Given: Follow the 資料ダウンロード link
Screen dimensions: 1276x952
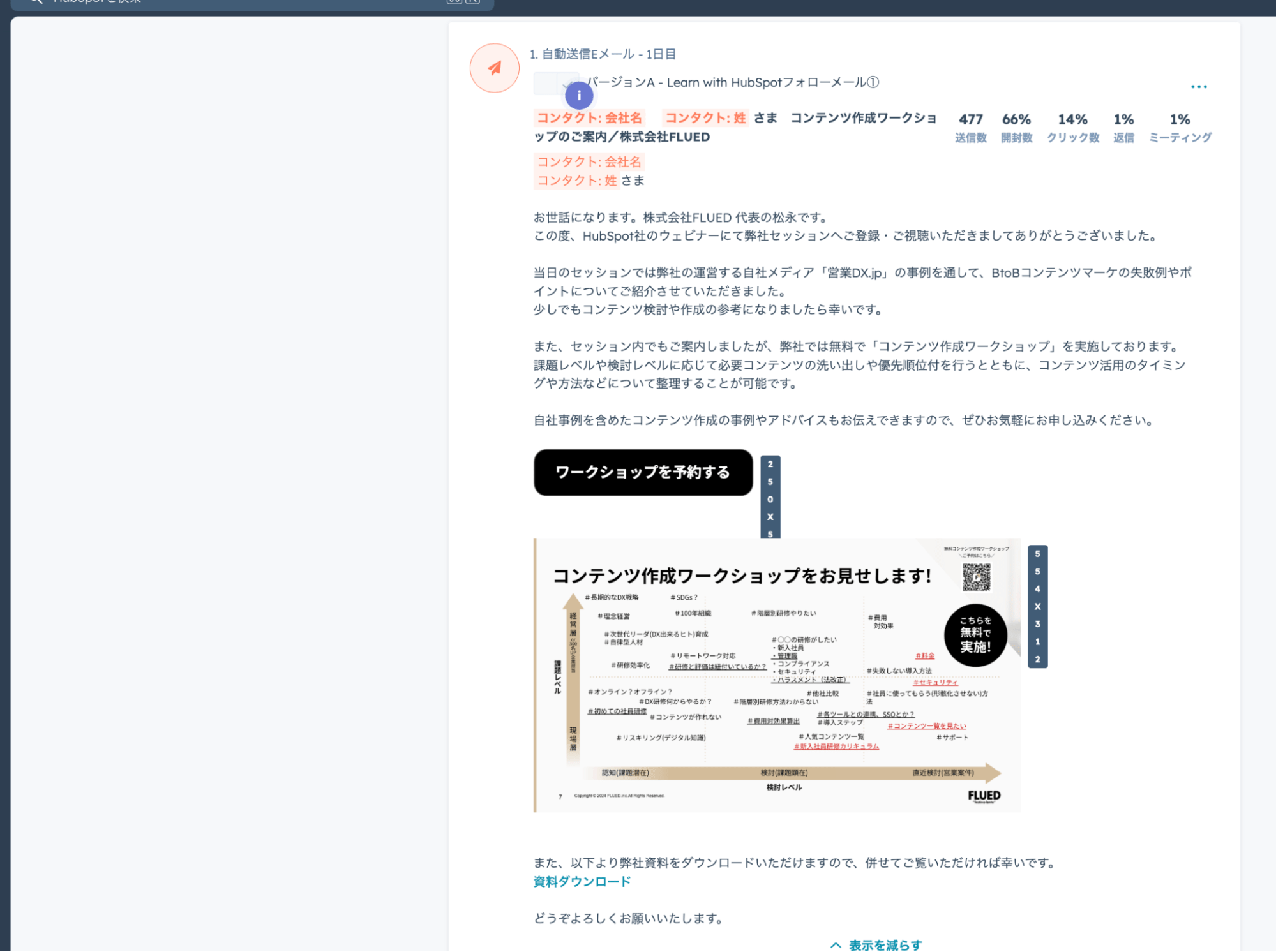Looking at the screenshot, I should tap(582, 881).
